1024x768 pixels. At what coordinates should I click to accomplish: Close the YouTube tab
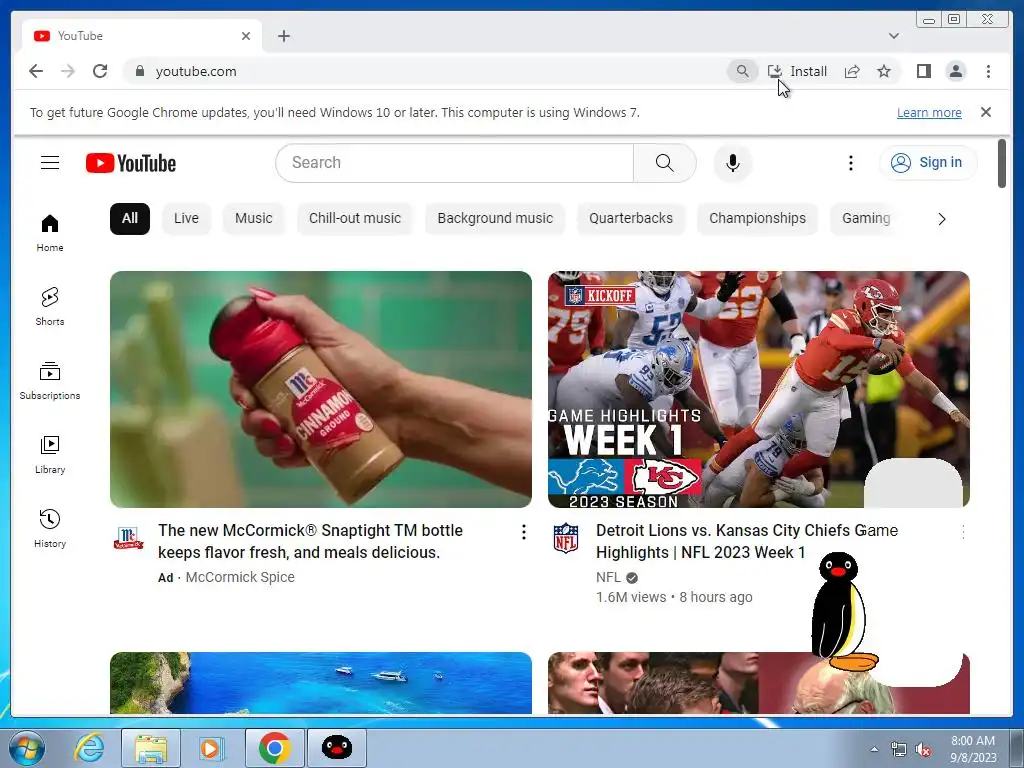[x=246, y=36]
